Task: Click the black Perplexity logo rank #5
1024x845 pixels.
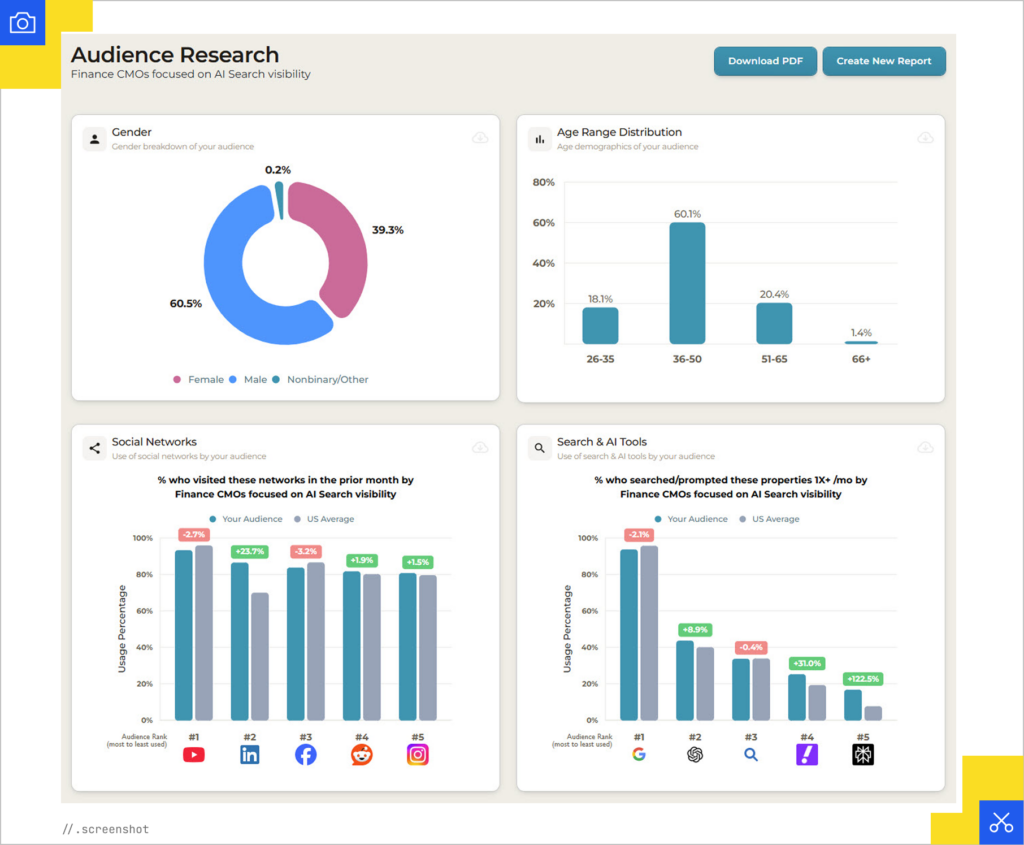Action: coord(863,755)
